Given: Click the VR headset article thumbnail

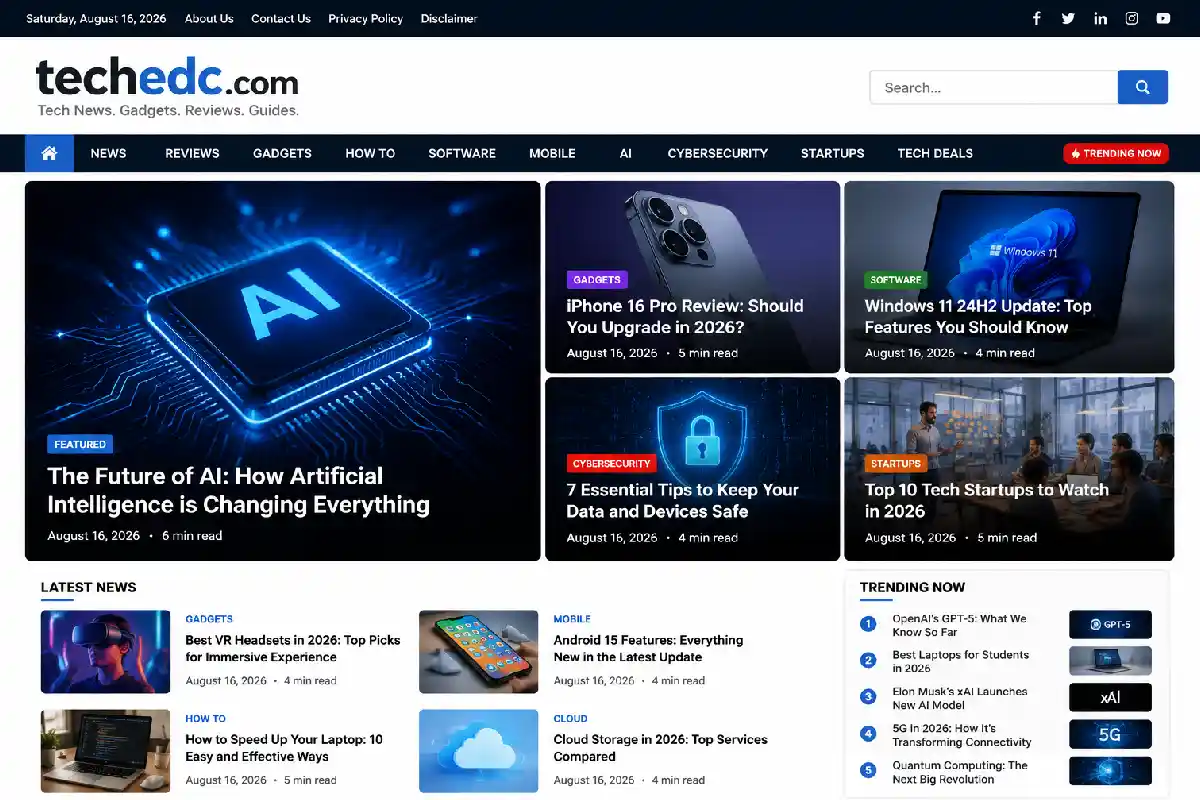Looking at the screenshot, I should tap(105, 652).
